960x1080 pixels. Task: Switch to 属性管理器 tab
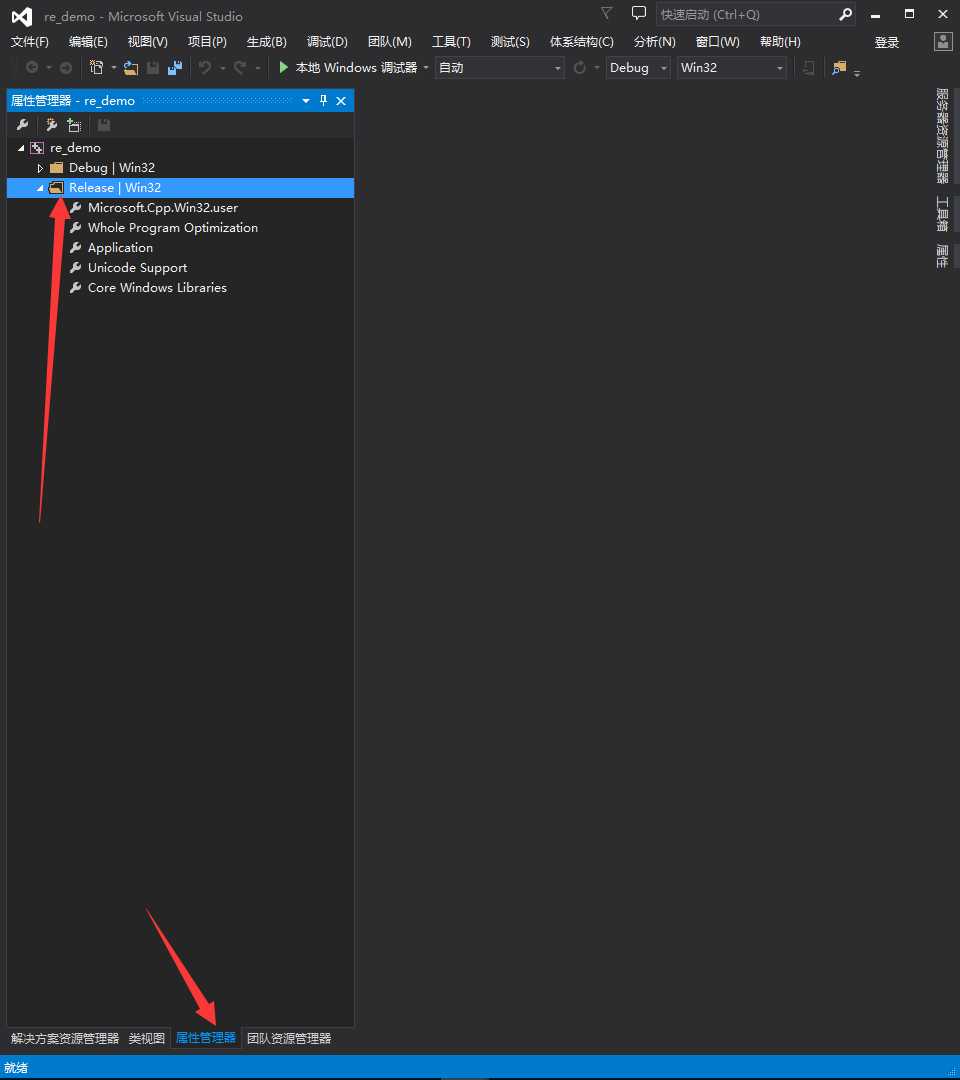[205, 1038]
